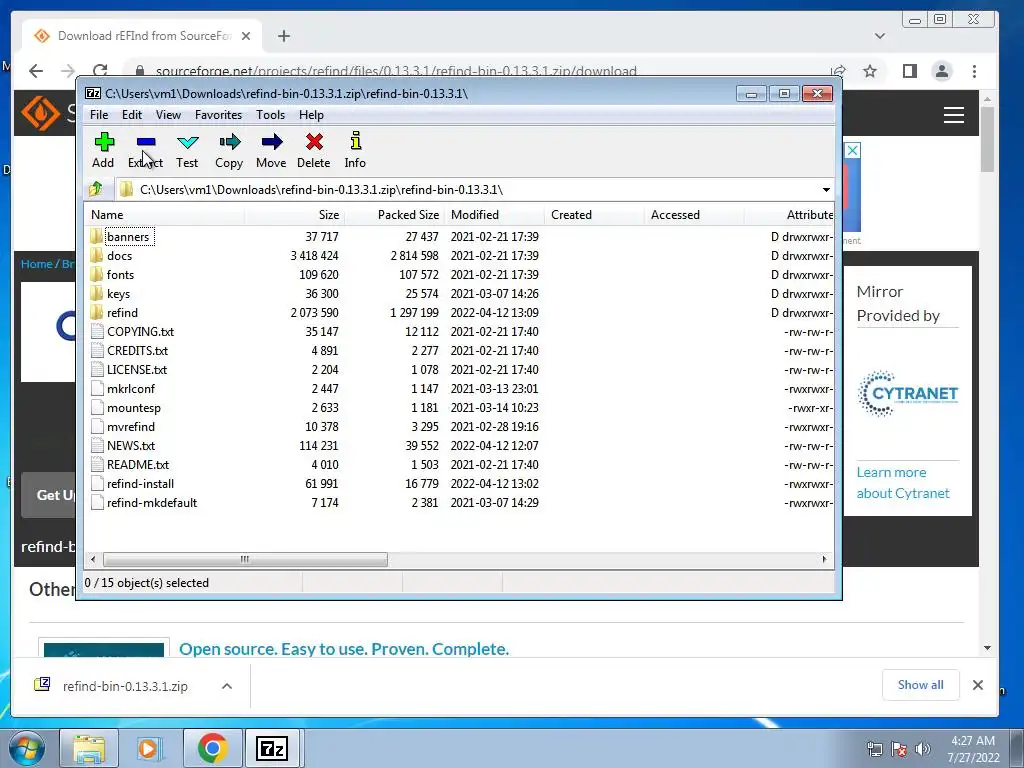Open Chrome's three-dot menu

point(974,71)
